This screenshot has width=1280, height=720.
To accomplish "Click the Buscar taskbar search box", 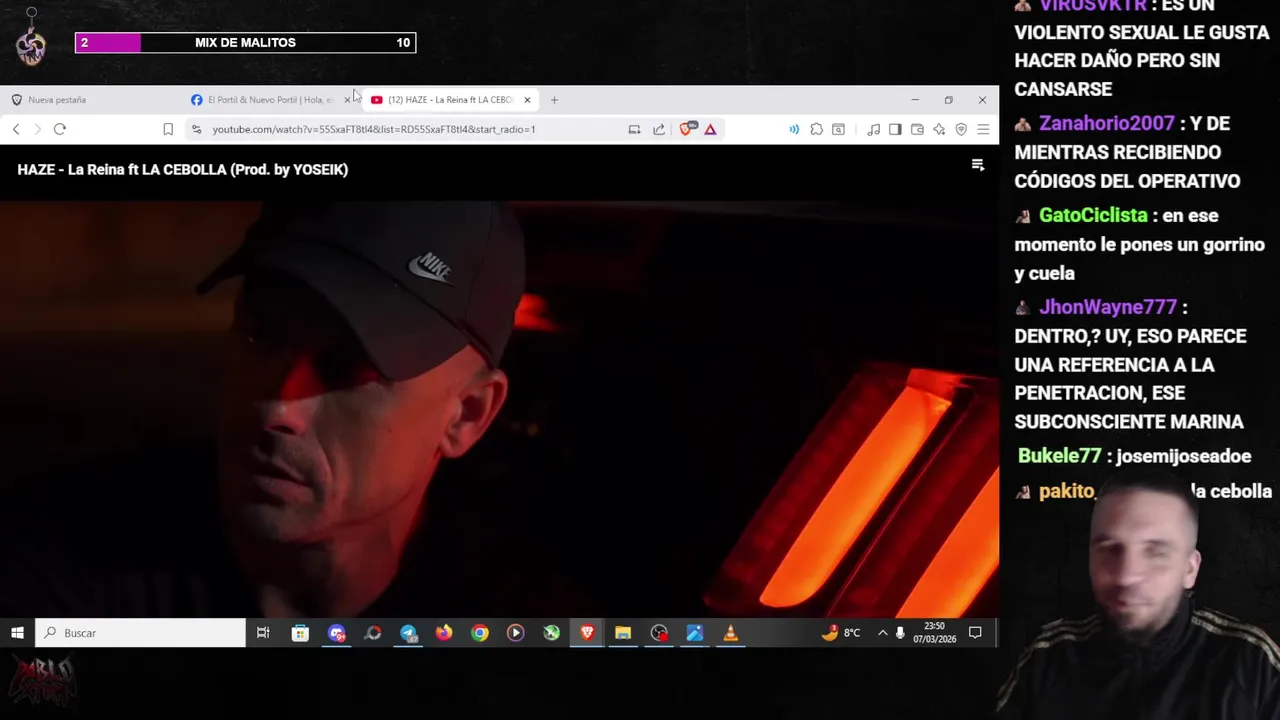I will [x=140, y=632].
